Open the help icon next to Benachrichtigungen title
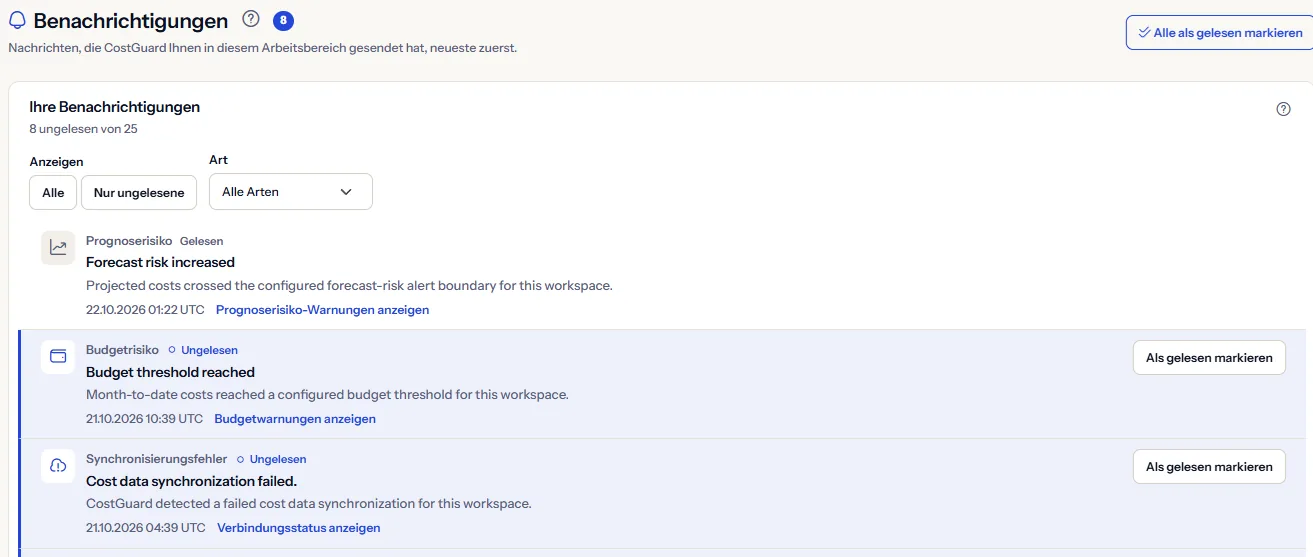1313x557 pixels. 251,19
